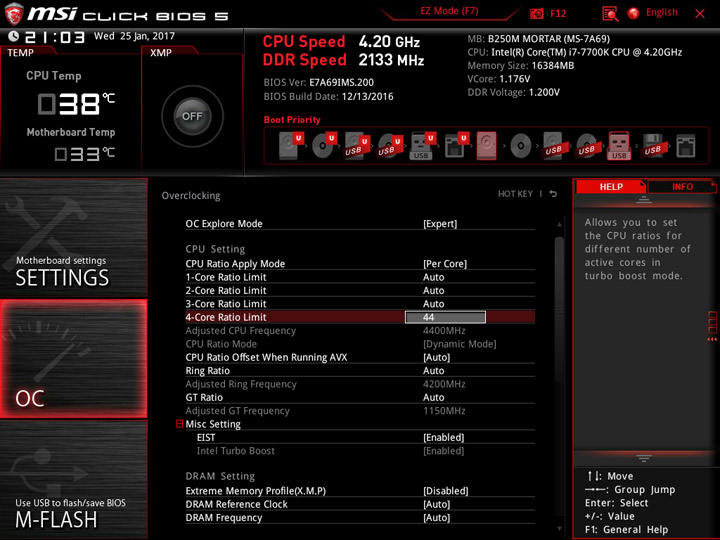Click the scrollbar up arrow in settings list
Viewport: 720px width, 540px height.
coord(559,224)
